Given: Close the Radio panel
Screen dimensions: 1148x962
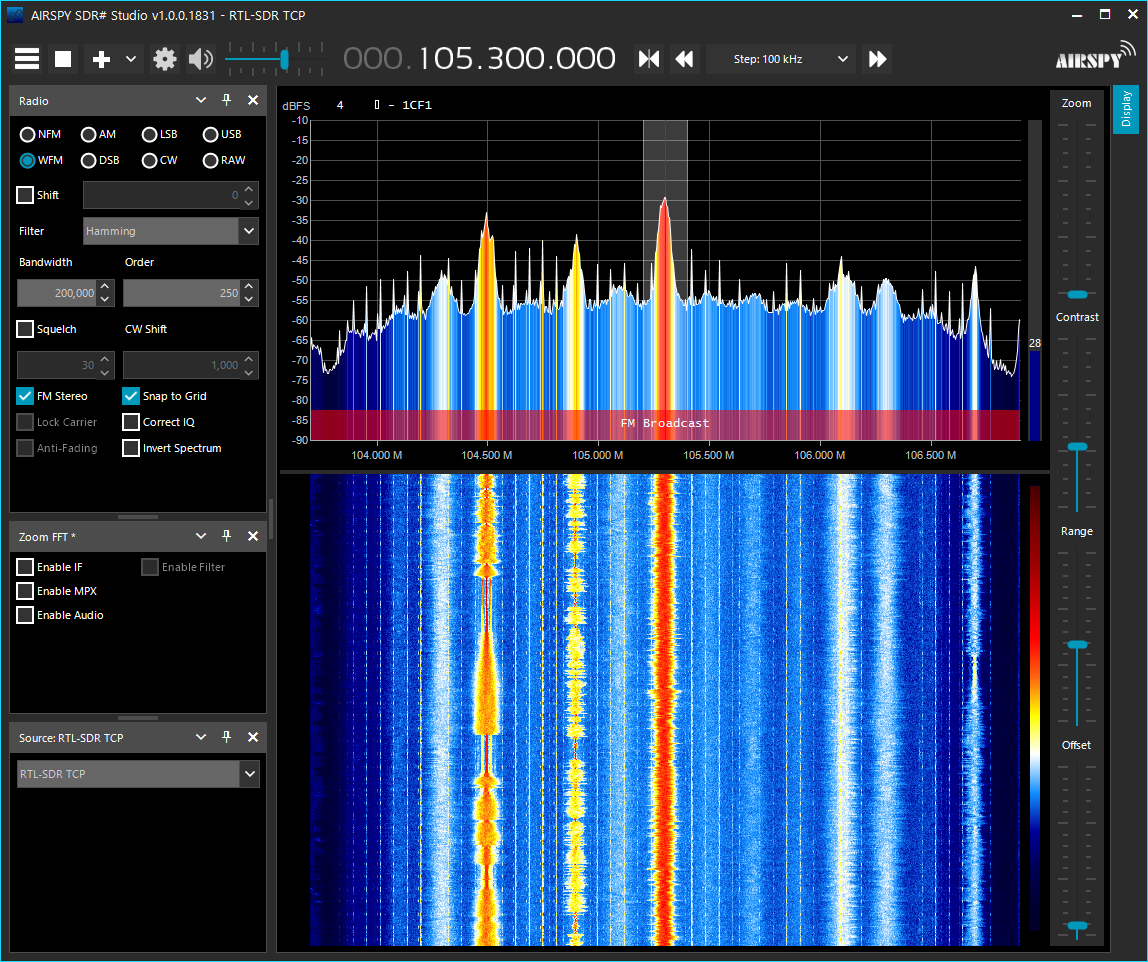Looking at the screenshot, I should tap(253, 100).
